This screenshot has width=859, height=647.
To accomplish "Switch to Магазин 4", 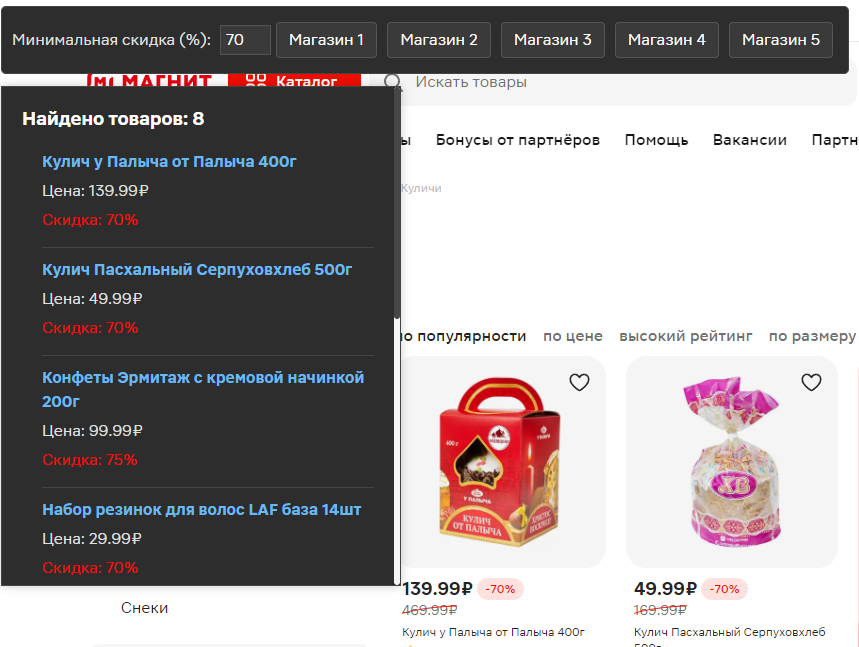I will click(x=667, y=40).
